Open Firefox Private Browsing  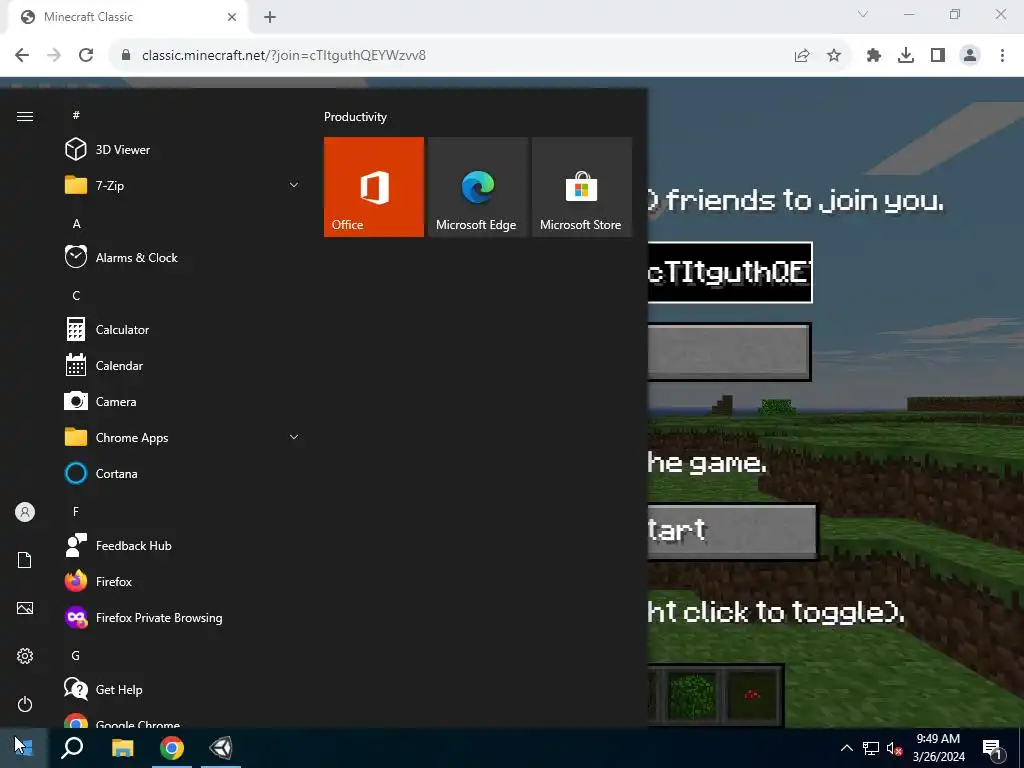point(183,618)
